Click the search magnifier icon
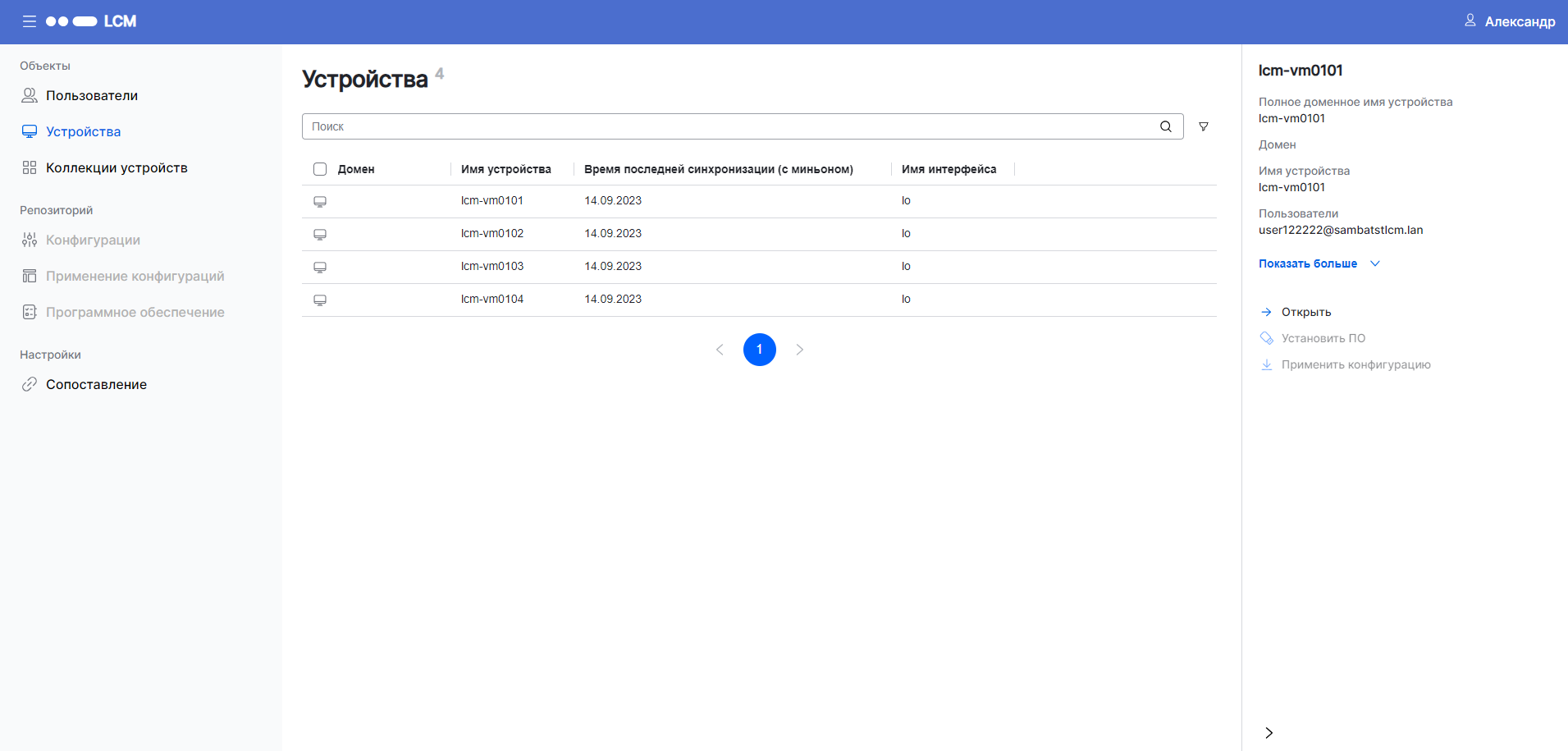This screenshot has height=751, width=1568. coord(1165,126)
